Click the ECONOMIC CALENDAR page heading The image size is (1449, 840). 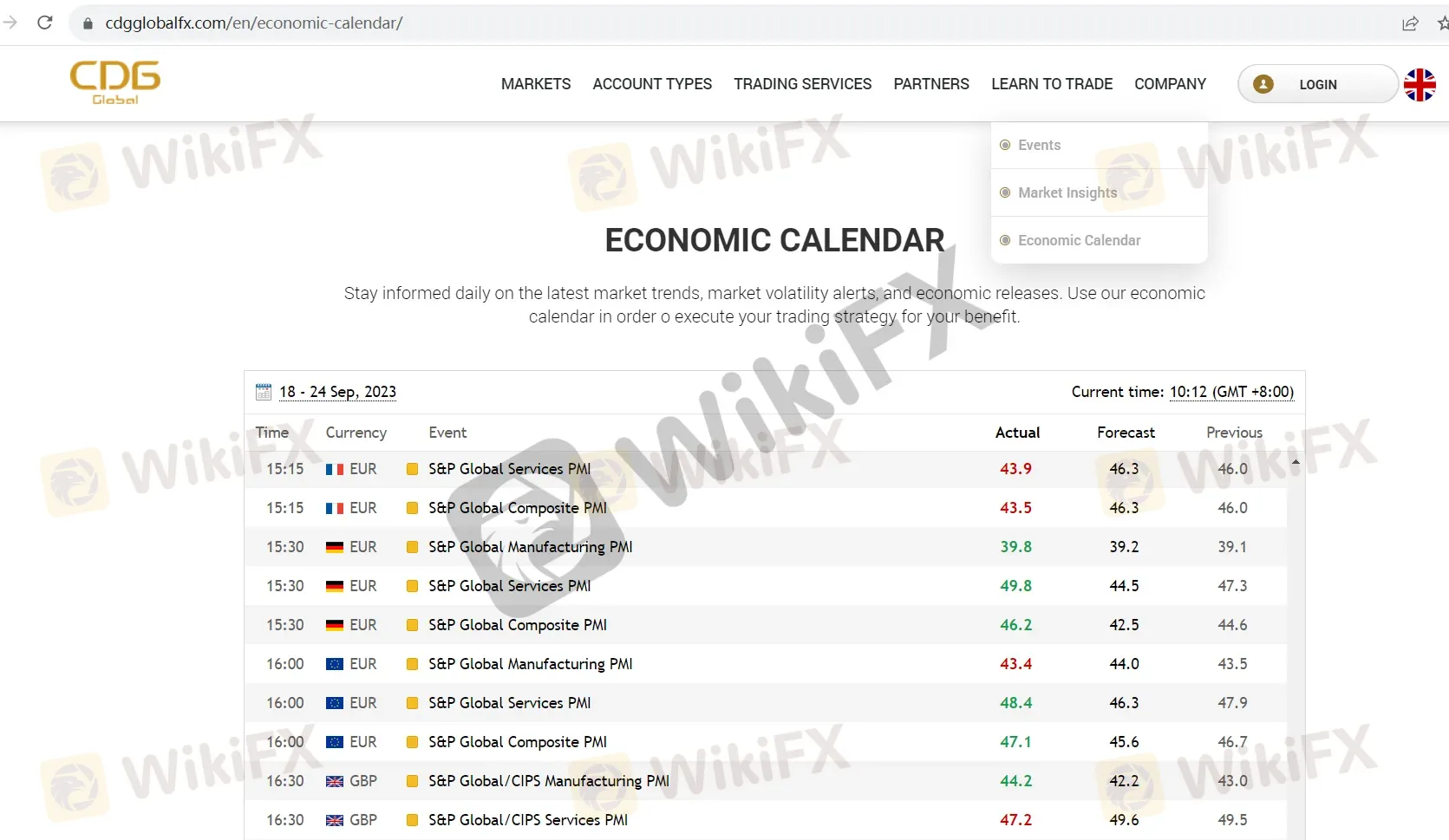(x=774, y=240)
